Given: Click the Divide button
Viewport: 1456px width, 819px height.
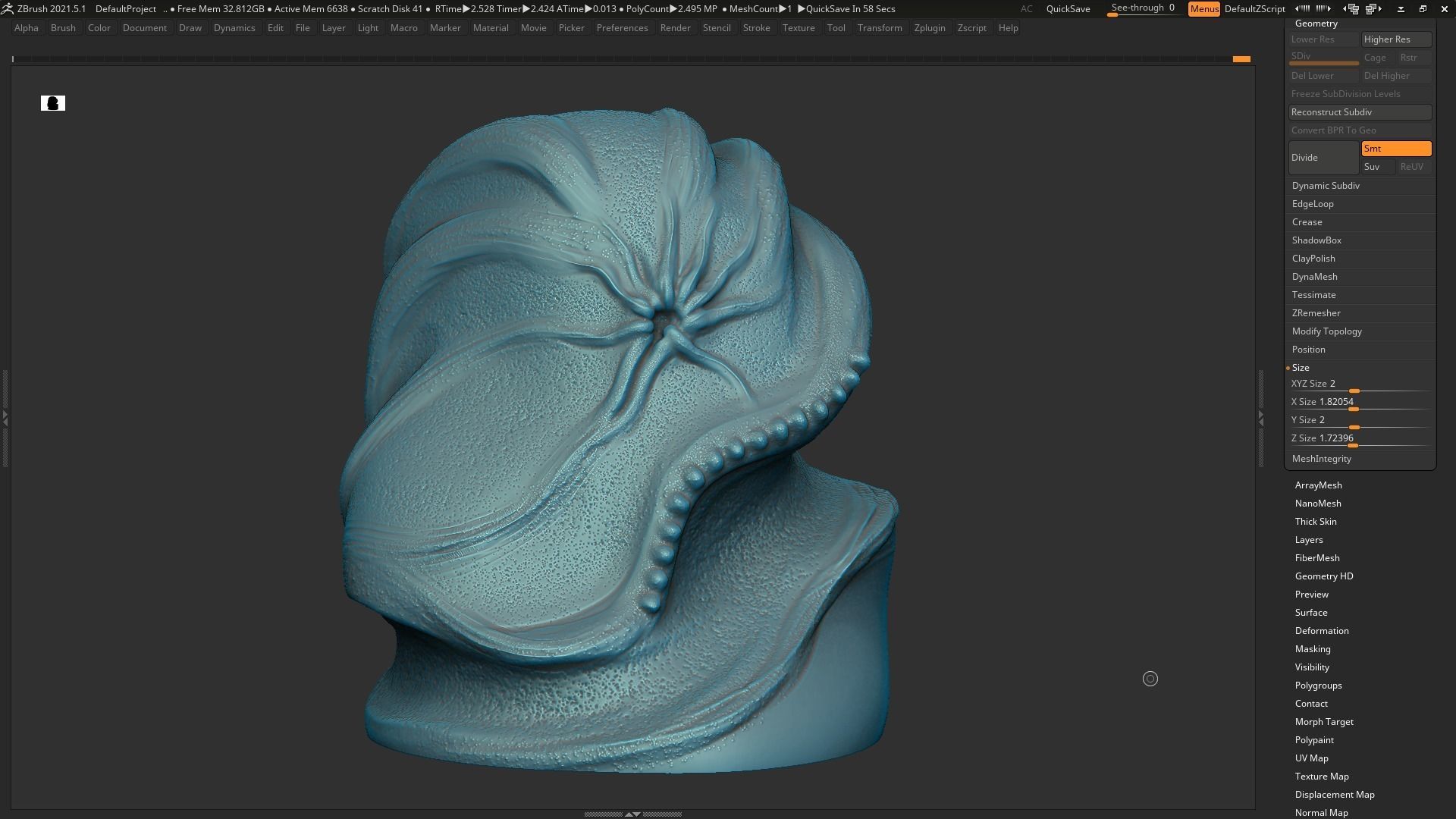Looking at the screenshot, I should tap(1323, 158).
